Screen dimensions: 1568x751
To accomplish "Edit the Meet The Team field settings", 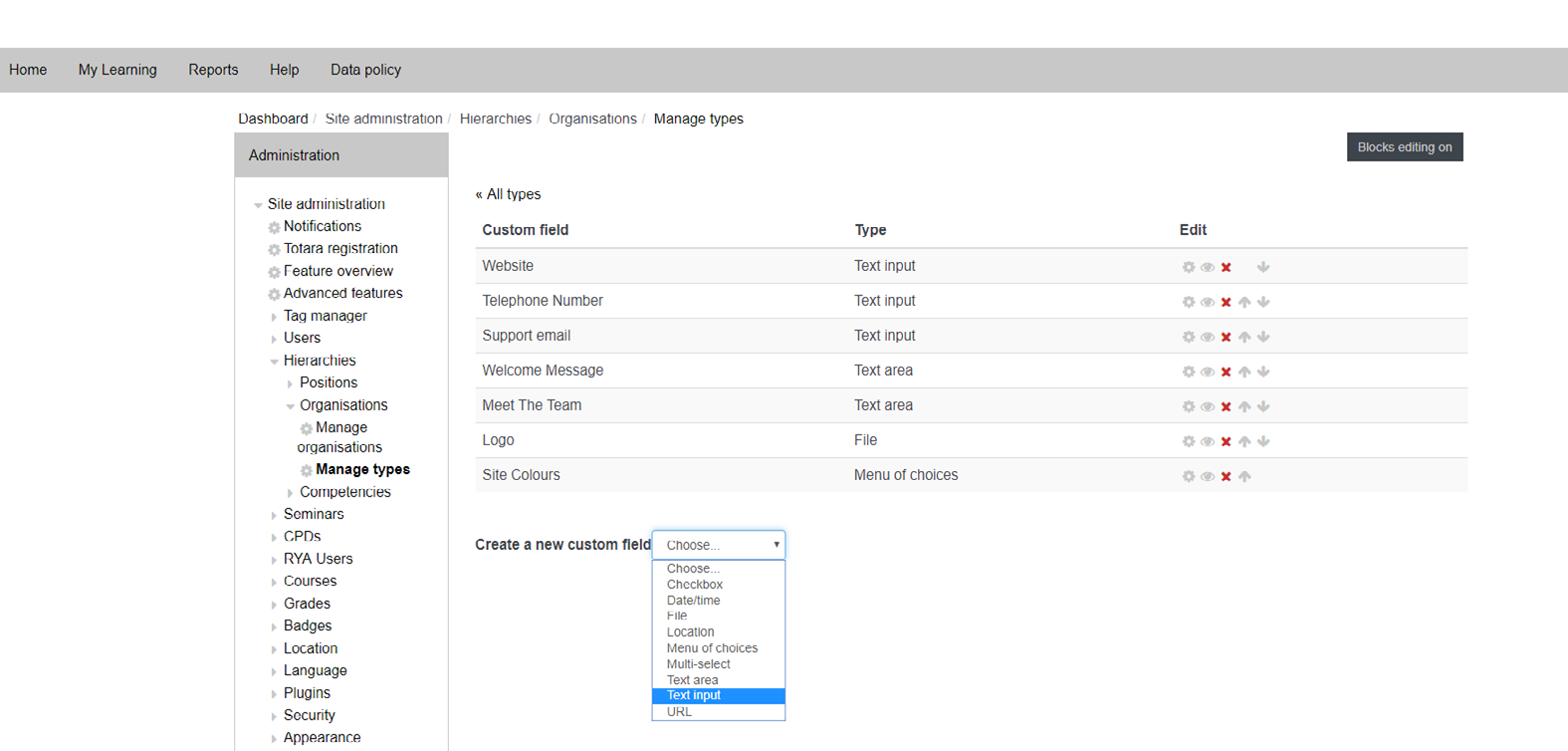I will pyautogui.click(x=1188, y=406).
